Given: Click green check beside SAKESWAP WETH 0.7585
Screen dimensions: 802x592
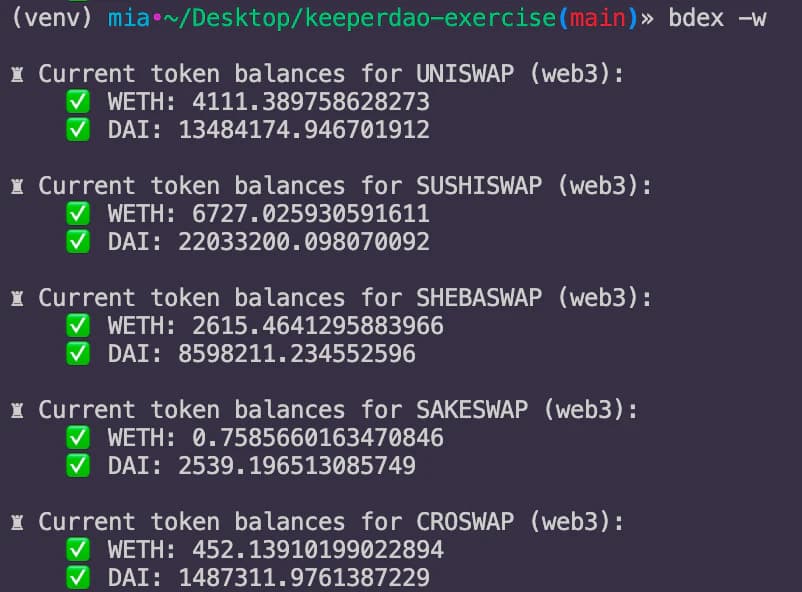Looking at the screenshot, I should (x=78, y=437).
